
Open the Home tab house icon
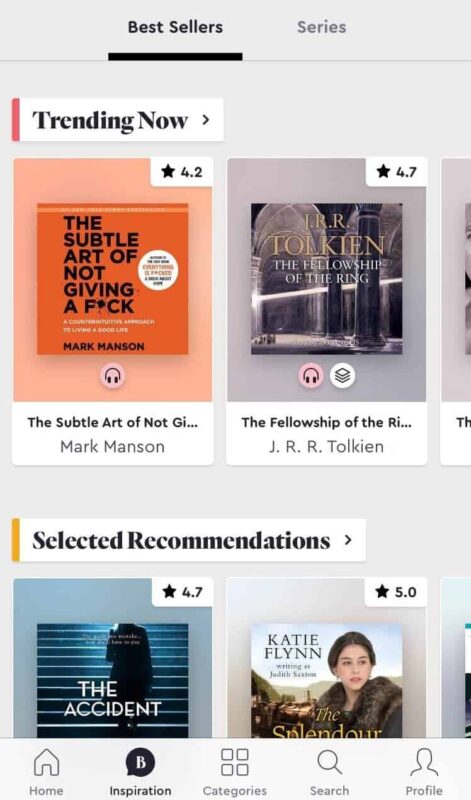46,763
